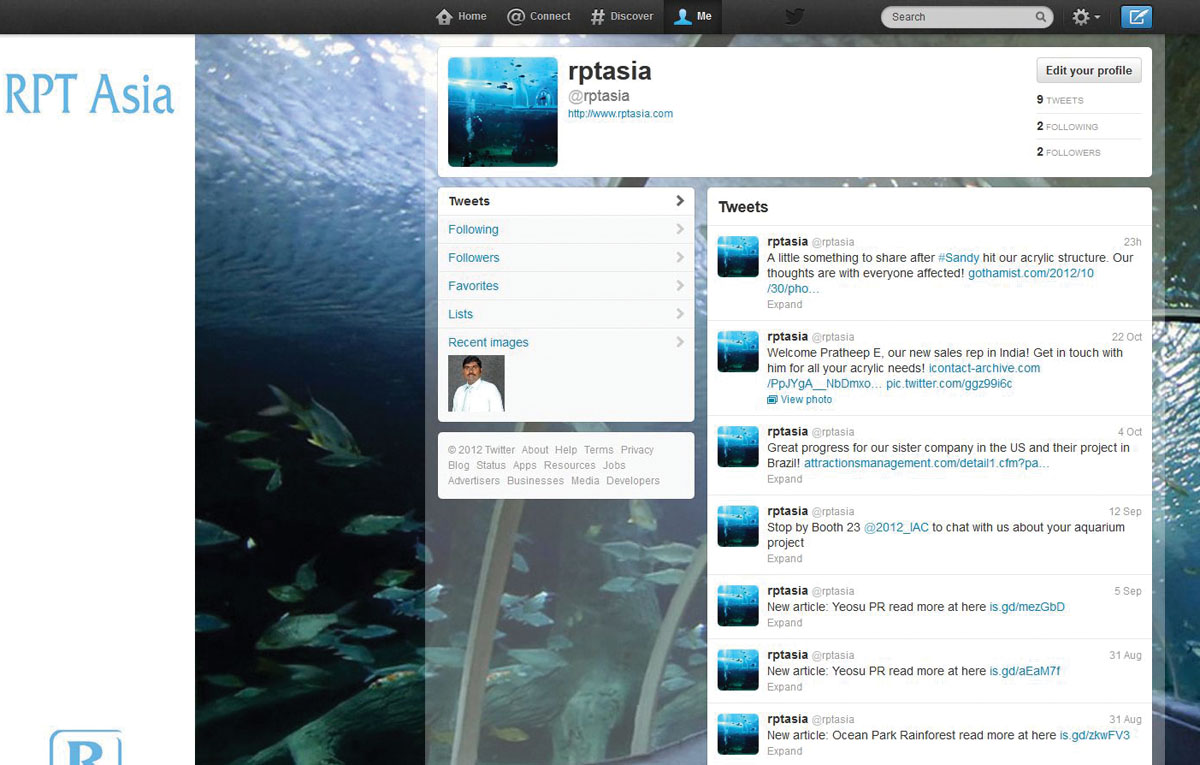
Task: Click avatar on the 5 Sep tweet
Action: click(x=738, y=606)
